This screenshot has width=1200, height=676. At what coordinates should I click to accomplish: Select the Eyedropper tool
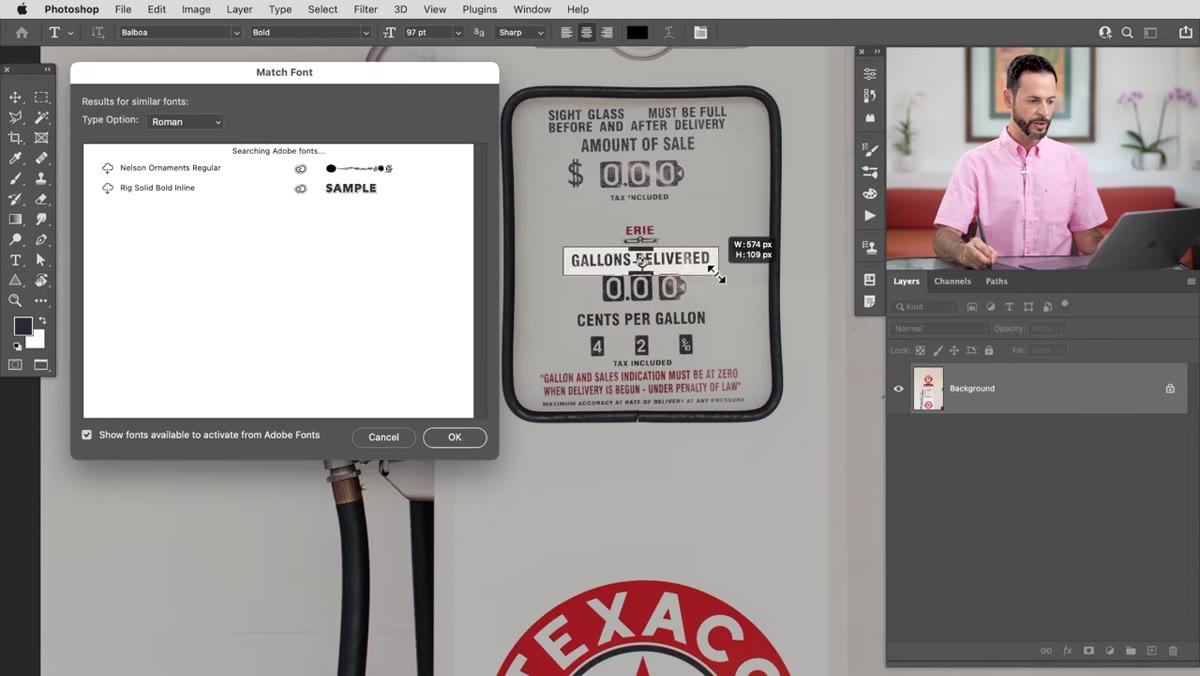pos(16,158)
